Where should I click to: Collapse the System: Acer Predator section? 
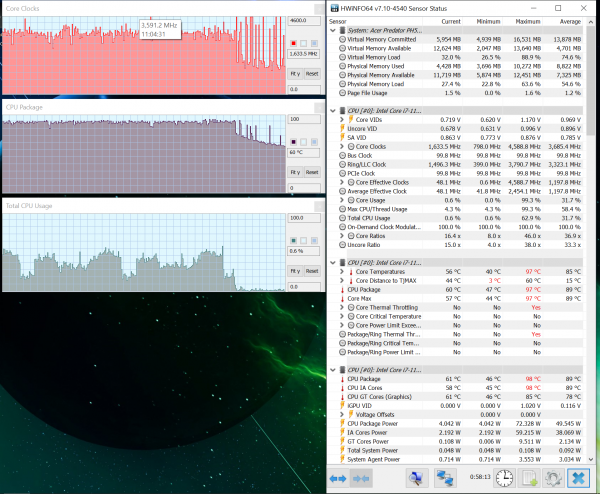point(333,30)
